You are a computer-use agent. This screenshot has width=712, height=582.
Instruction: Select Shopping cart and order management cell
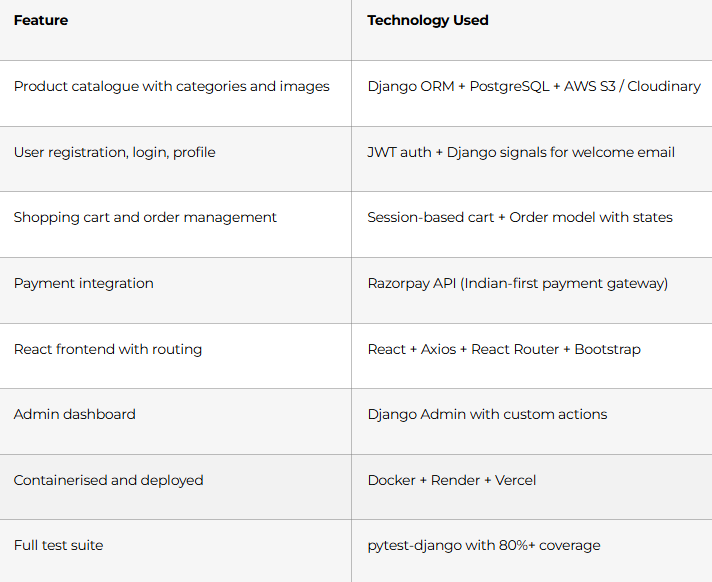pyautogui.click(x=175, y=224)
